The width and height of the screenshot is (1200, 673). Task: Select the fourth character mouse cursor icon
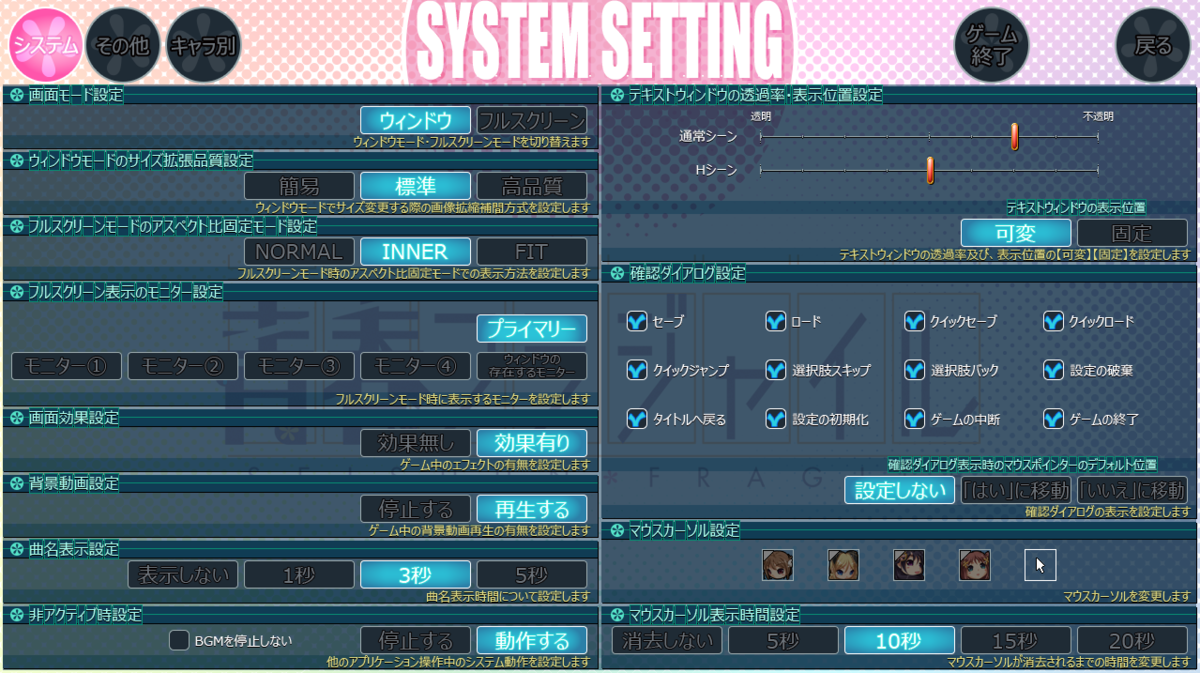pyautogui.click(x=975, y=565)
